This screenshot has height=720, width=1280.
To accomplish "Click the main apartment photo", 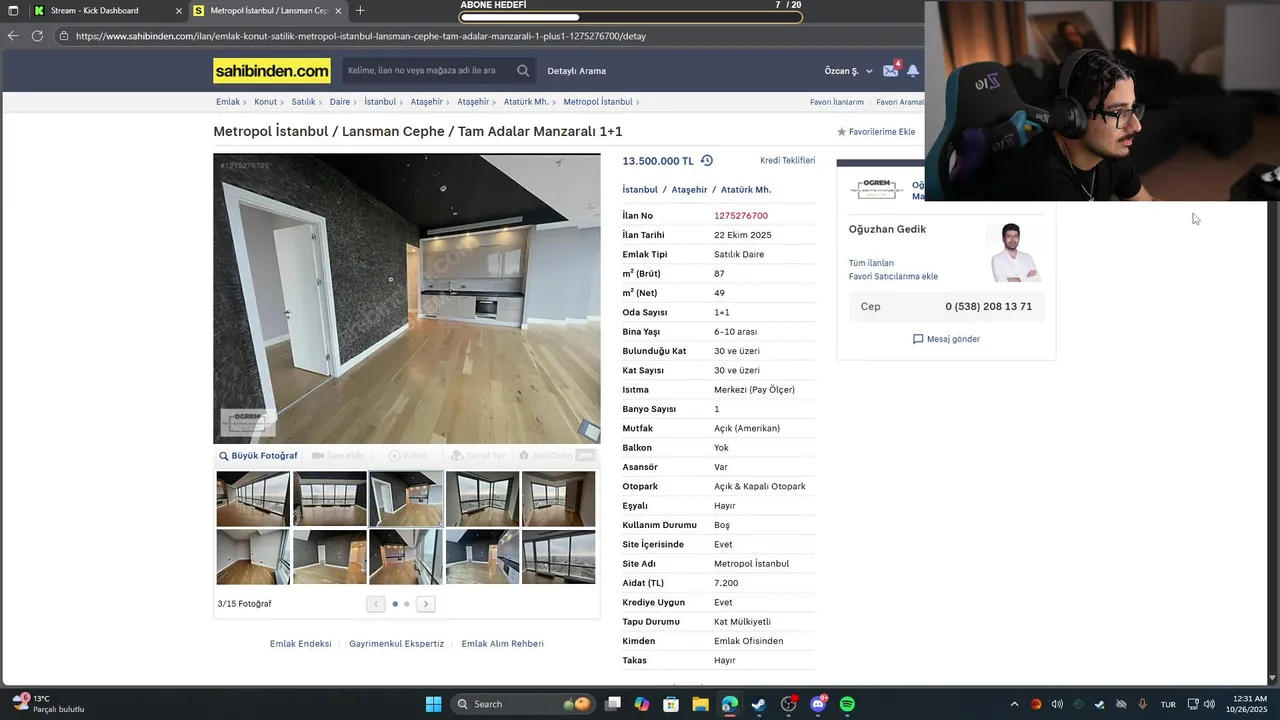I will pos(407,298).
